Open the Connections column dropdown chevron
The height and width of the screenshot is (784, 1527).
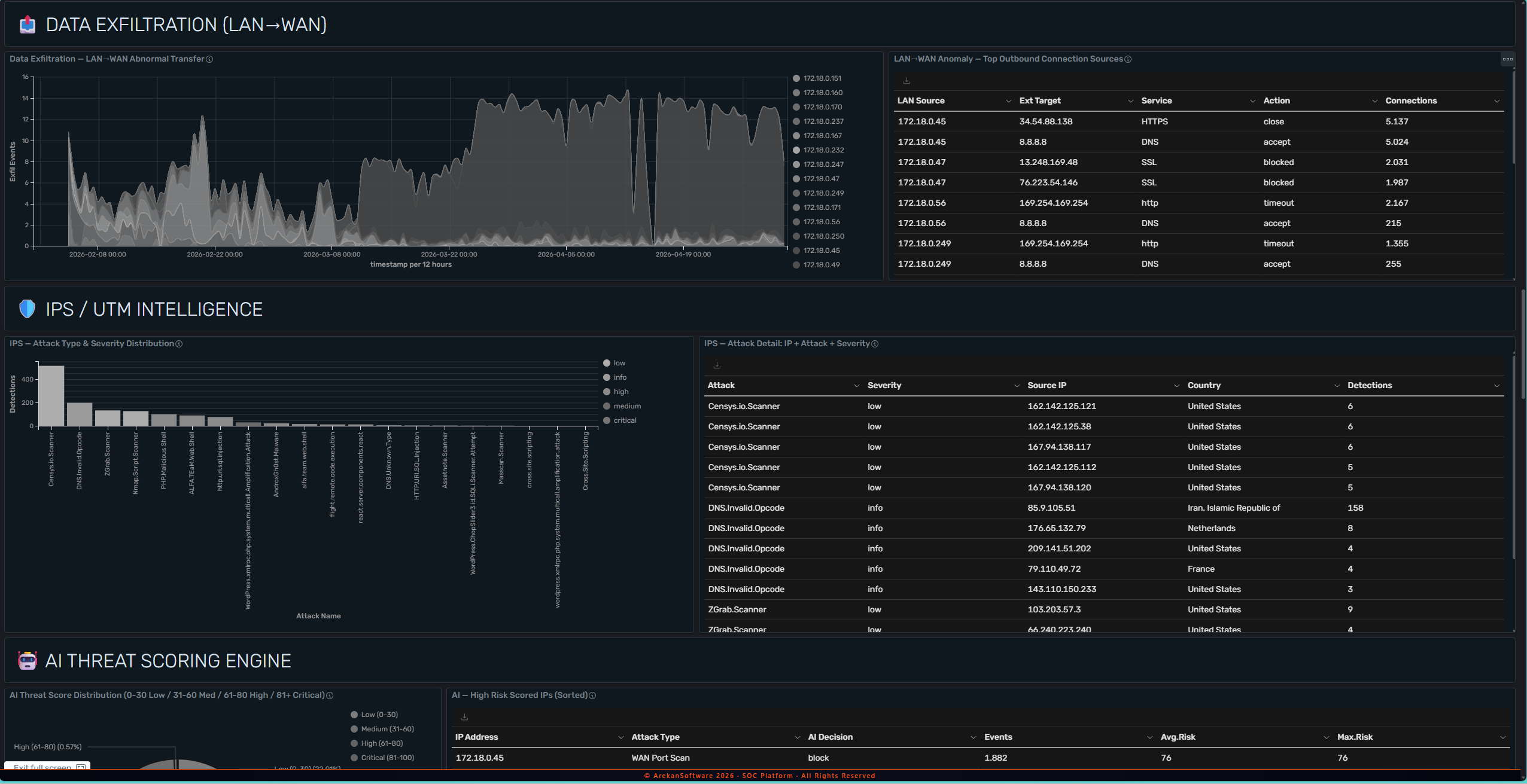[x=1497, y=101]
